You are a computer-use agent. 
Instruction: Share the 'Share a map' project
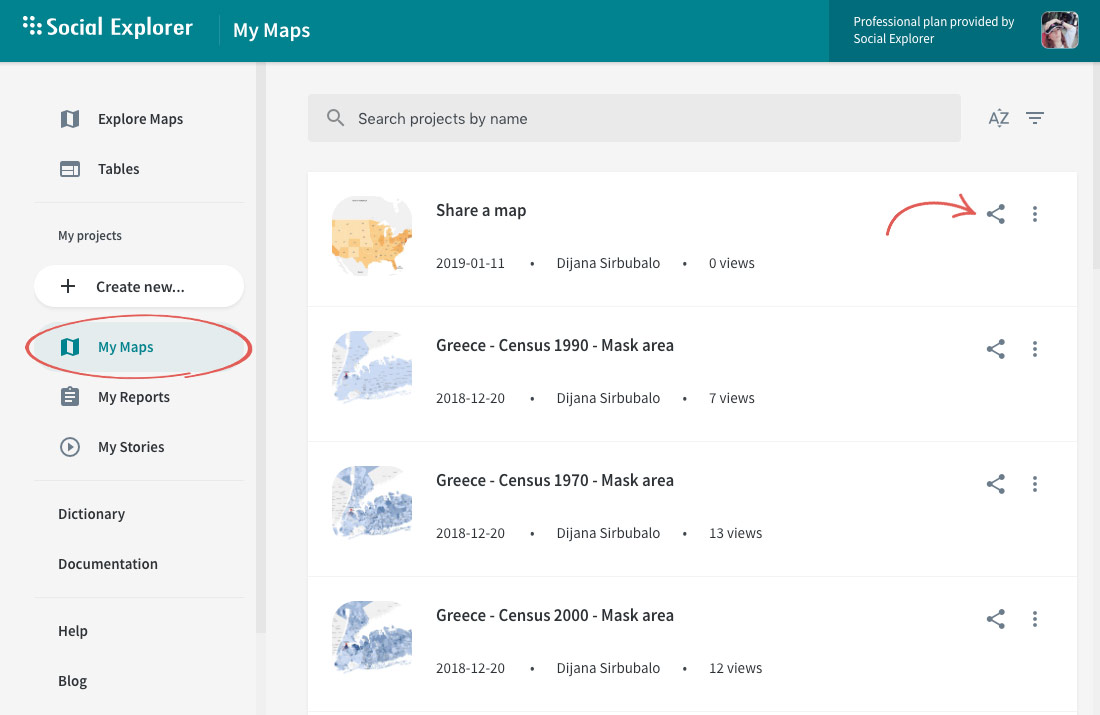[x=996, y=214]
